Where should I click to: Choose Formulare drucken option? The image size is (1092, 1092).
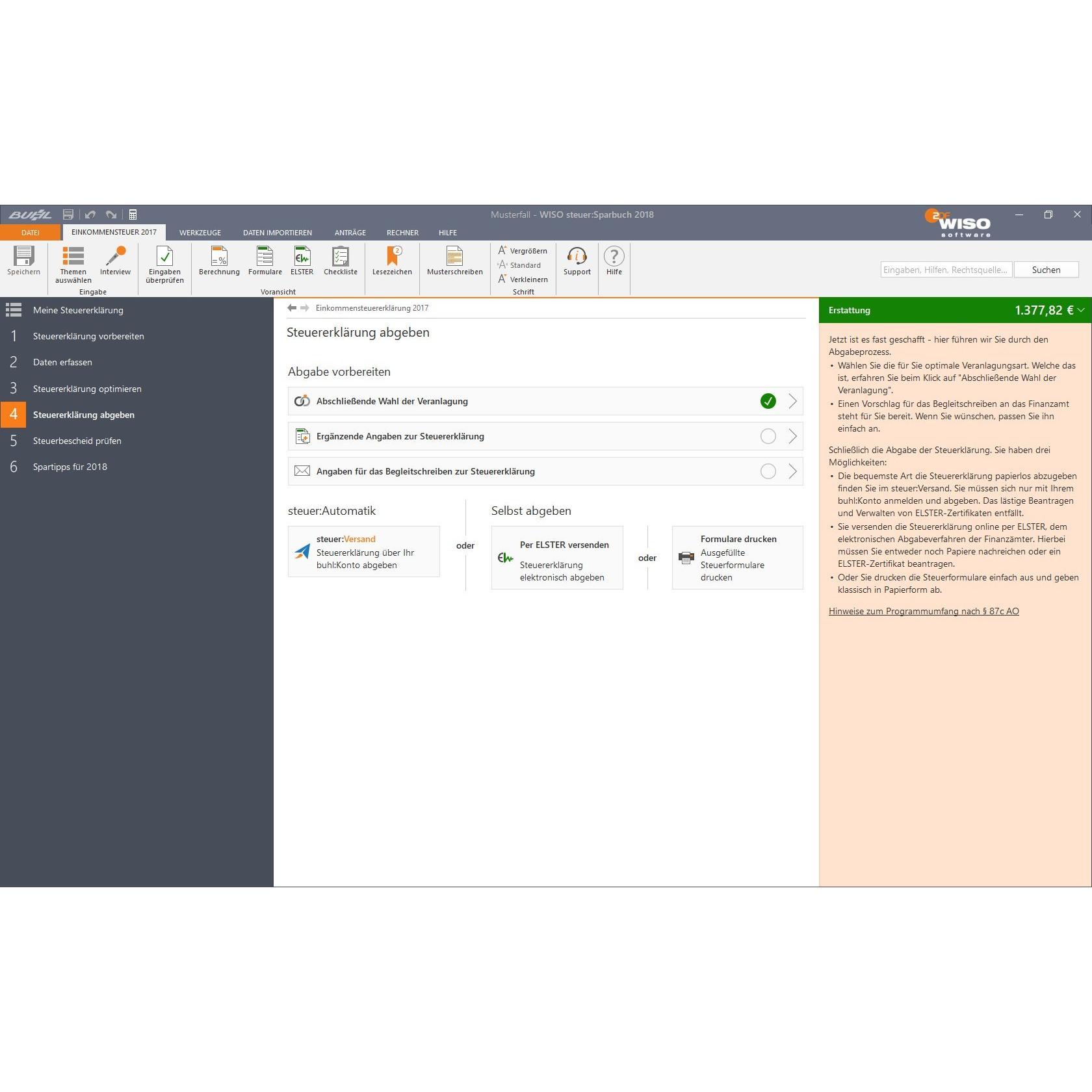[x=737, y=558]
